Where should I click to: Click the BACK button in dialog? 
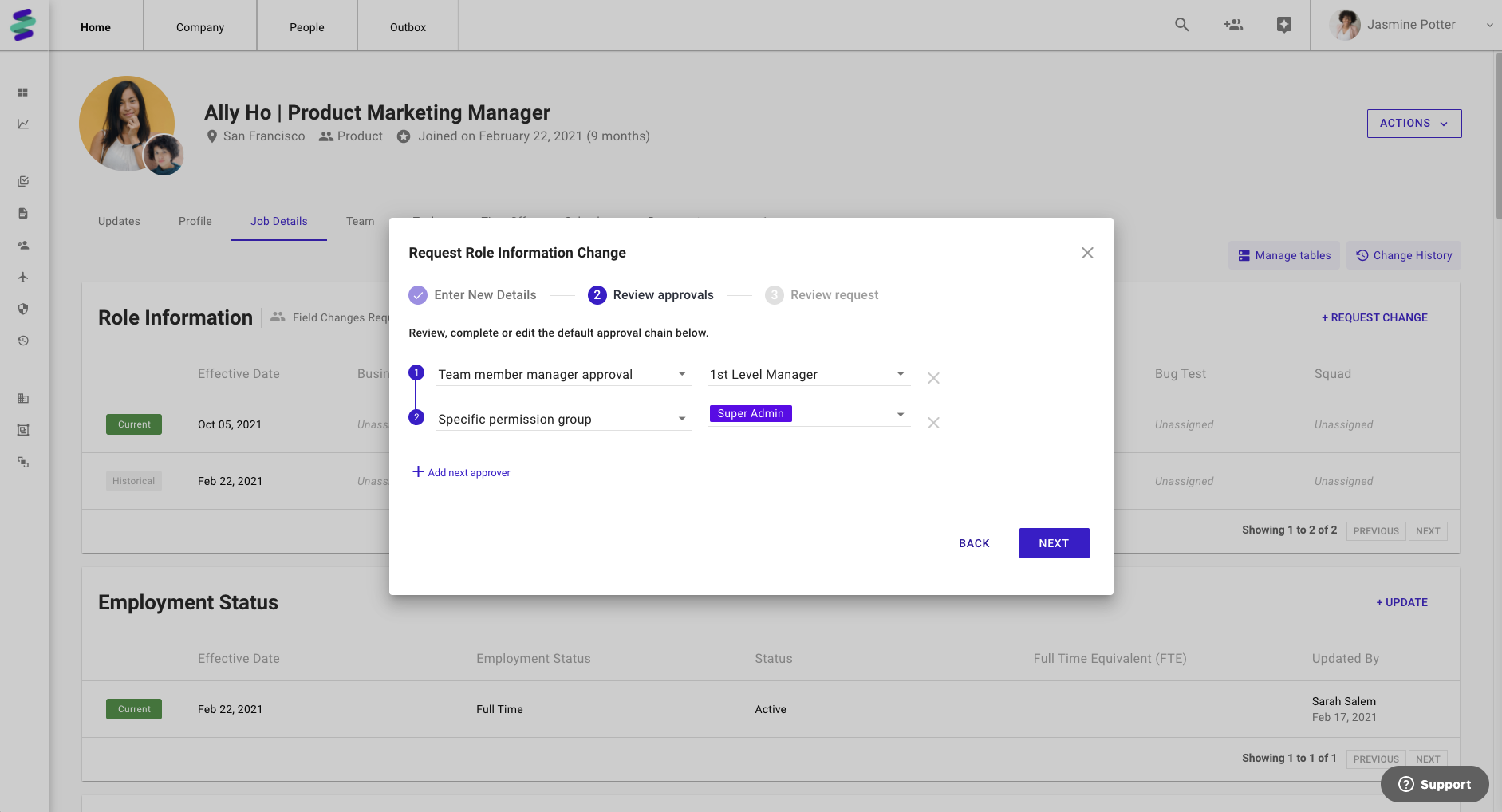973,543
